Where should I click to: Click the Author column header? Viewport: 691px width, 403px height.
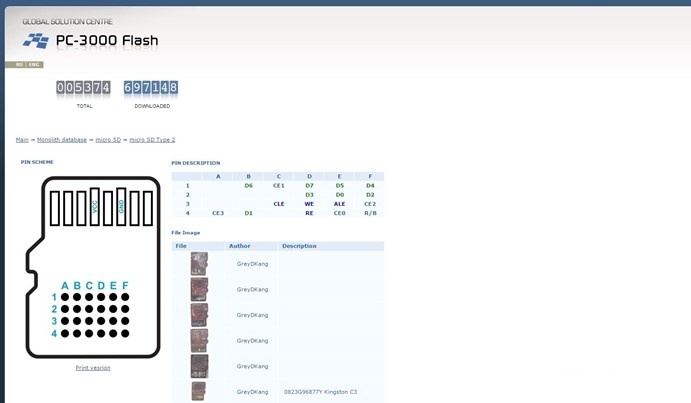240,245
